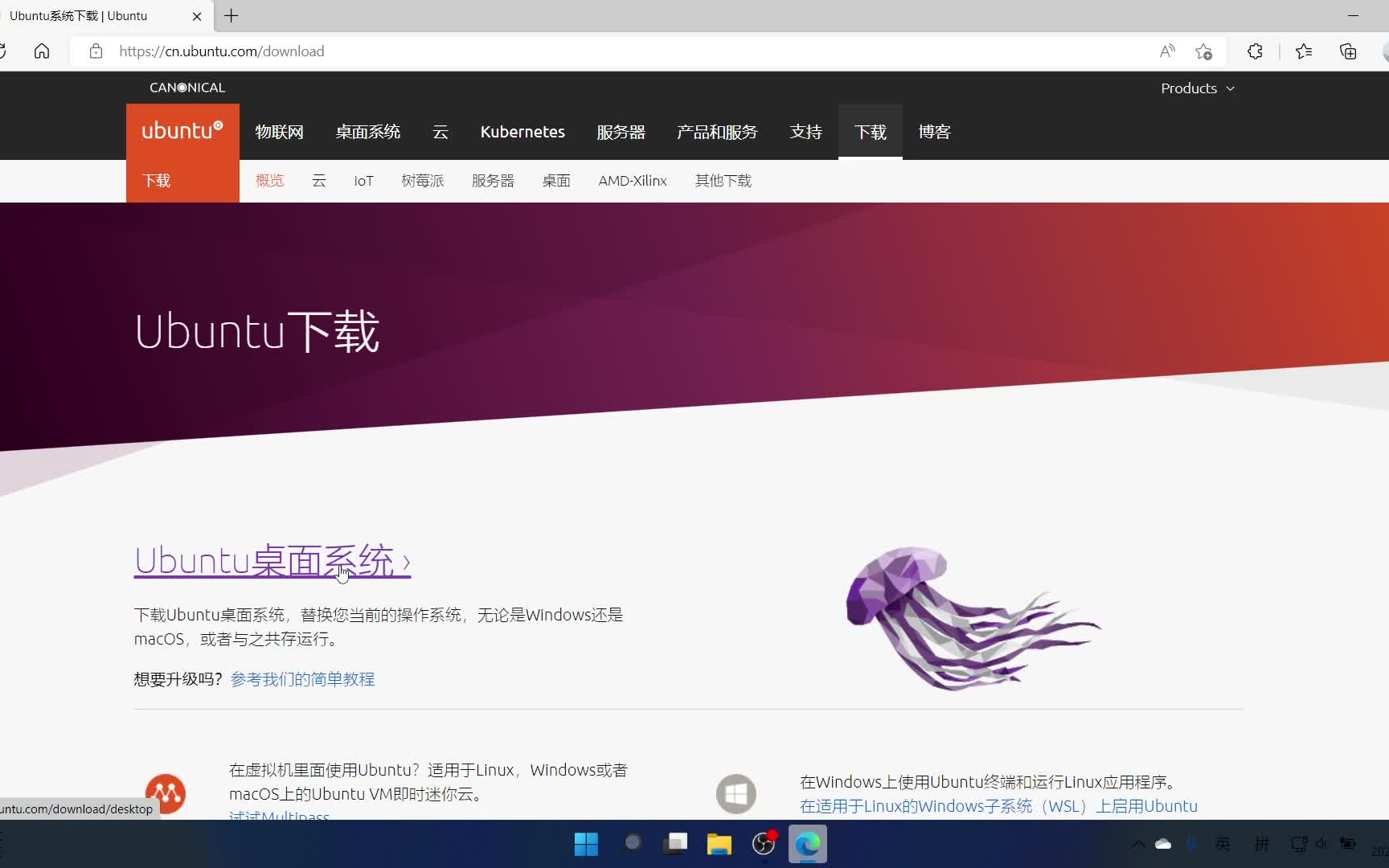Start Read aloud from the address bar
The width and height of the screenshot is (1389, 868).
point(1167,51)
